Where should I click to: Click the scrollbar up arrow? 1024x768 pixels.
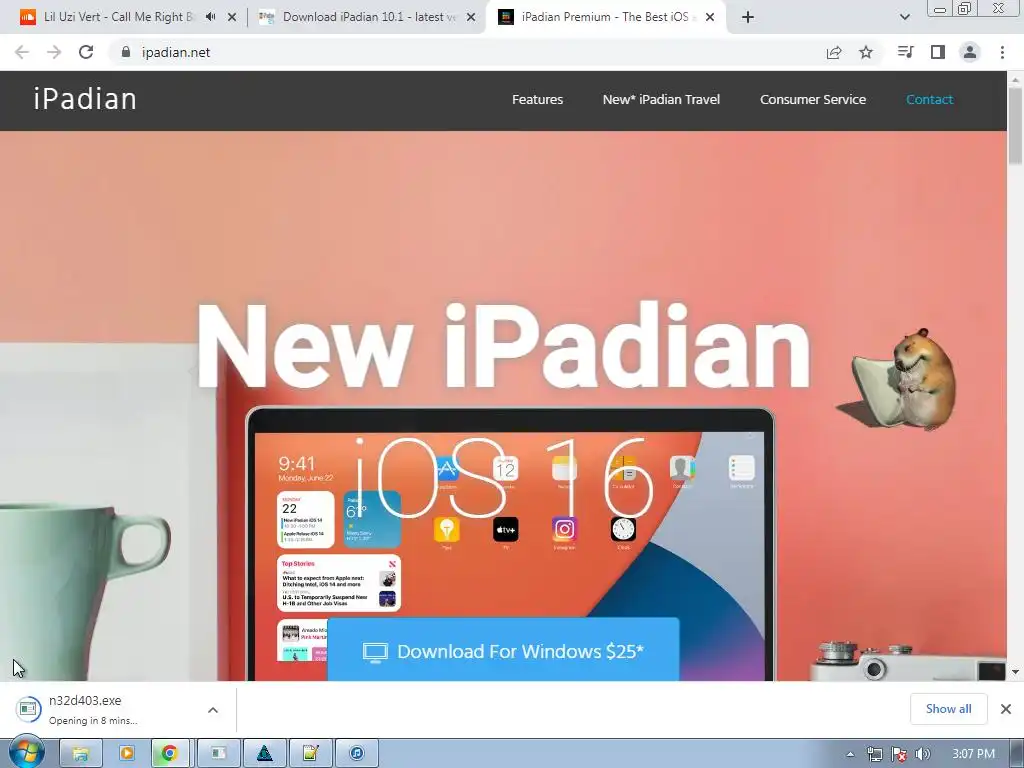tap(1015, 79)
